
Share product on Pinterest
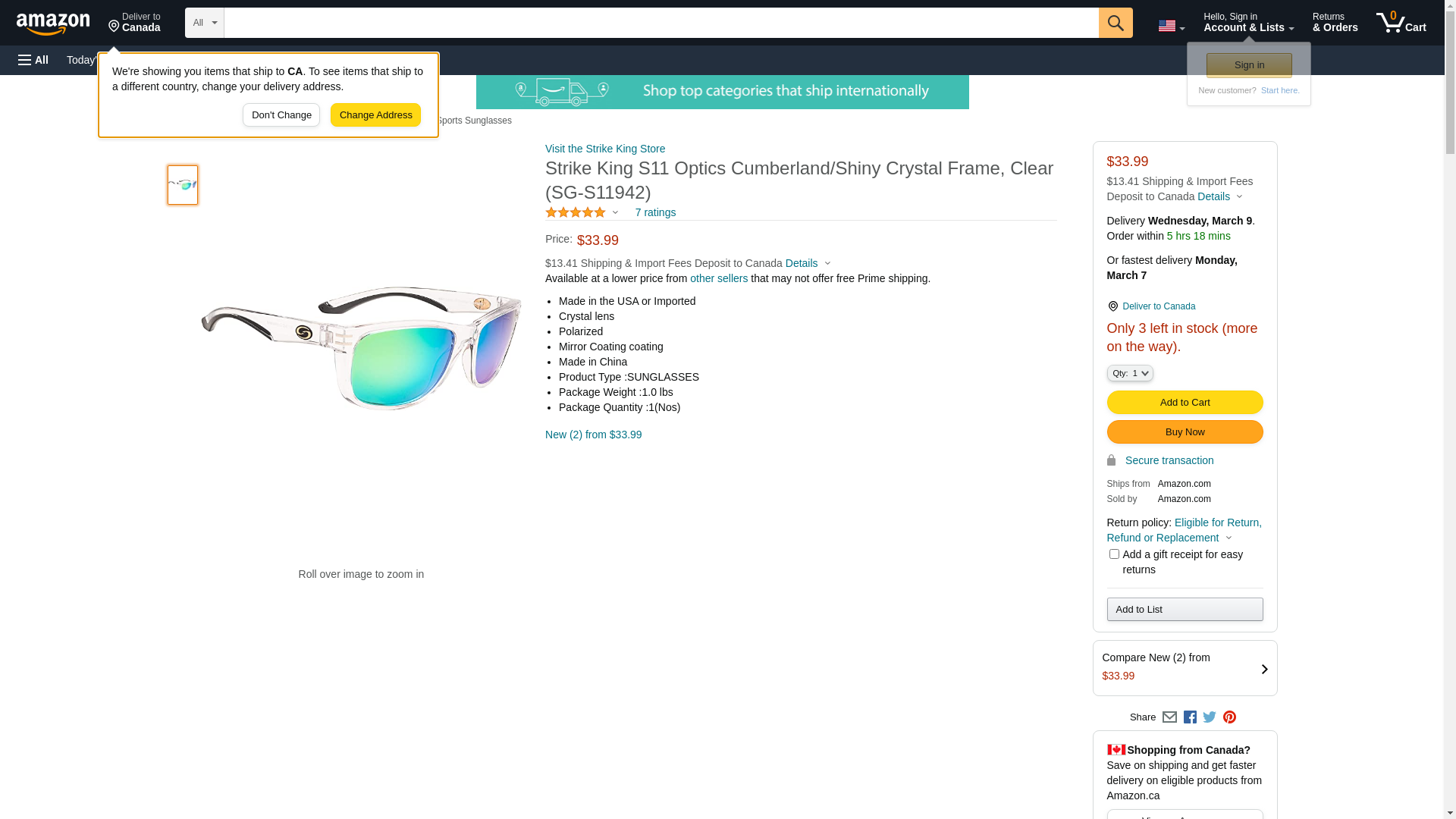click(1229, 717)
